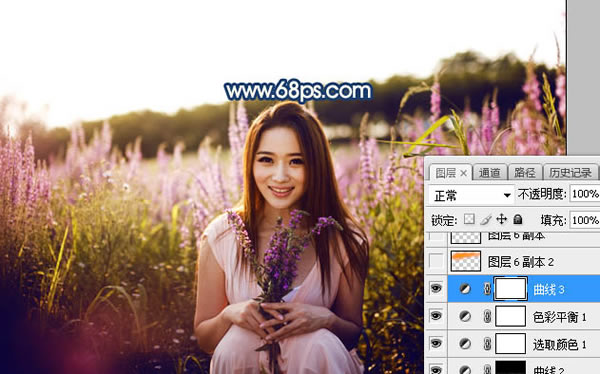This screenshot has width=600, height=374.
Task: Toggle lock image pixels brush icon
Action: click(x=485, y=220)
